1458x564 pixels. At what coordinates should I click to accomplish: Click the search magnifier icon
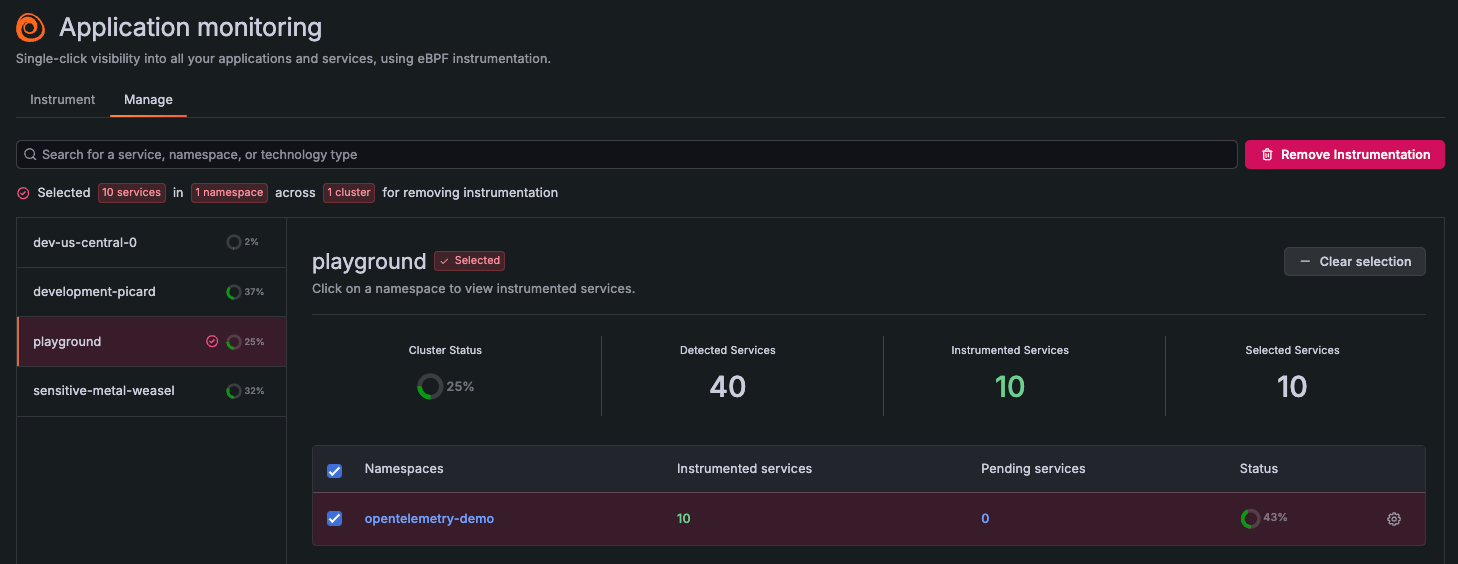(x=30, y=155)
